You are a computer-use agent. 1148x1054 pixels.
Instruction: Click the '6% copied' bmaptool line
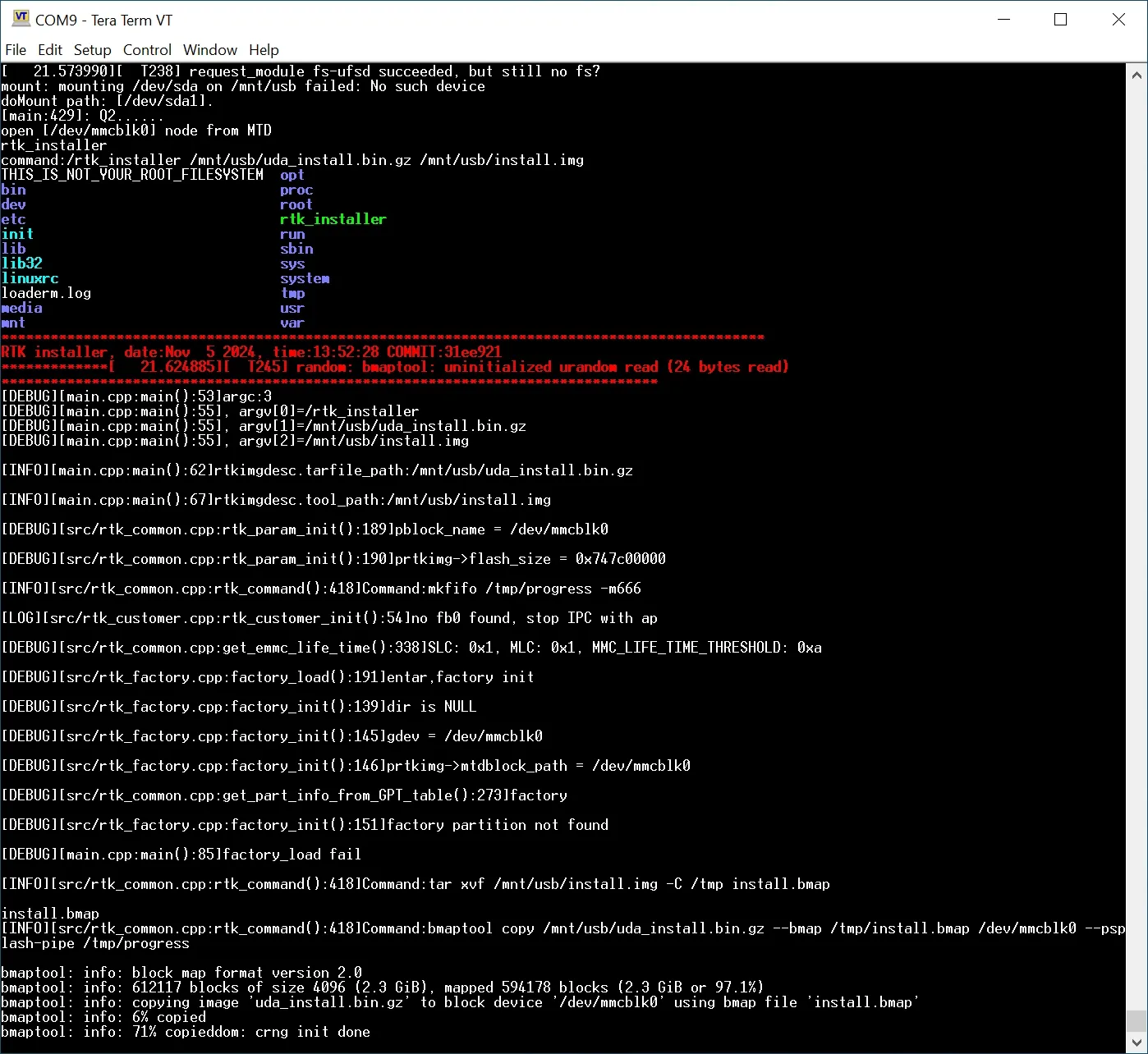point(103,1017)
